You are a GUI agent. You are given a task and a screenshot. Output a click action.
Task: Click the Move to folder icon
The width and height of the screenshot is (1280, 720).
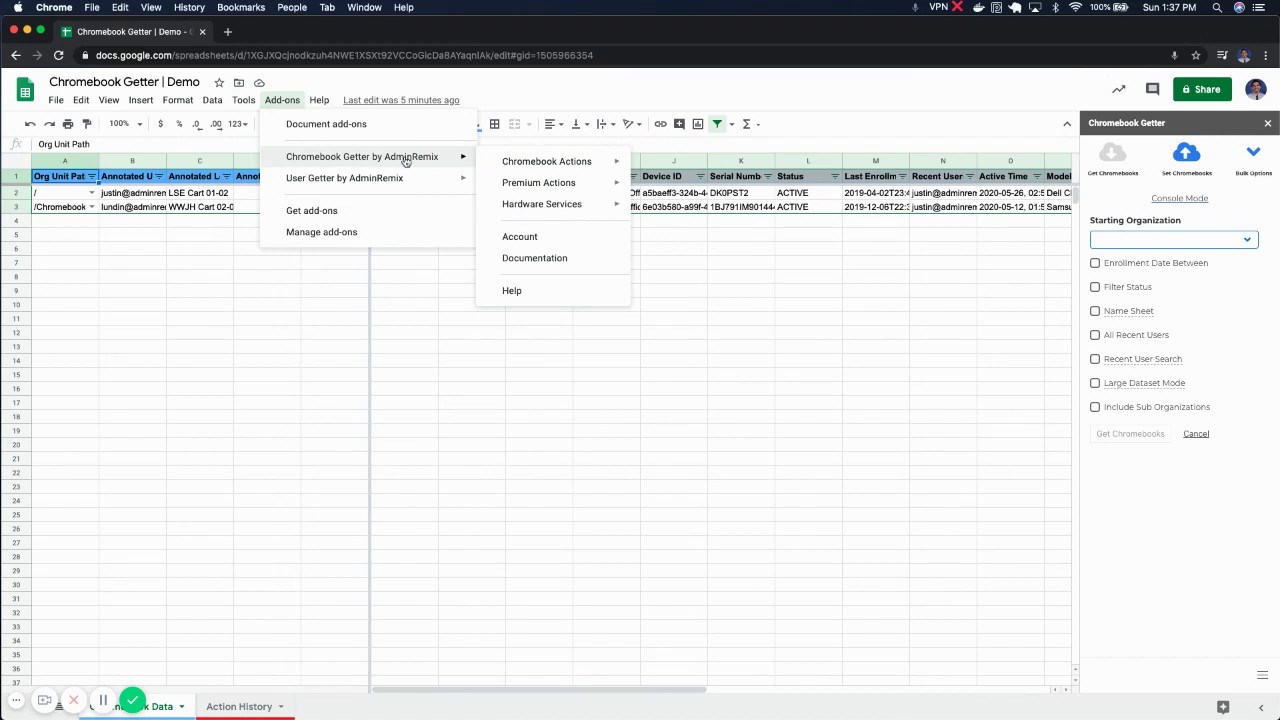coord(239,83)
